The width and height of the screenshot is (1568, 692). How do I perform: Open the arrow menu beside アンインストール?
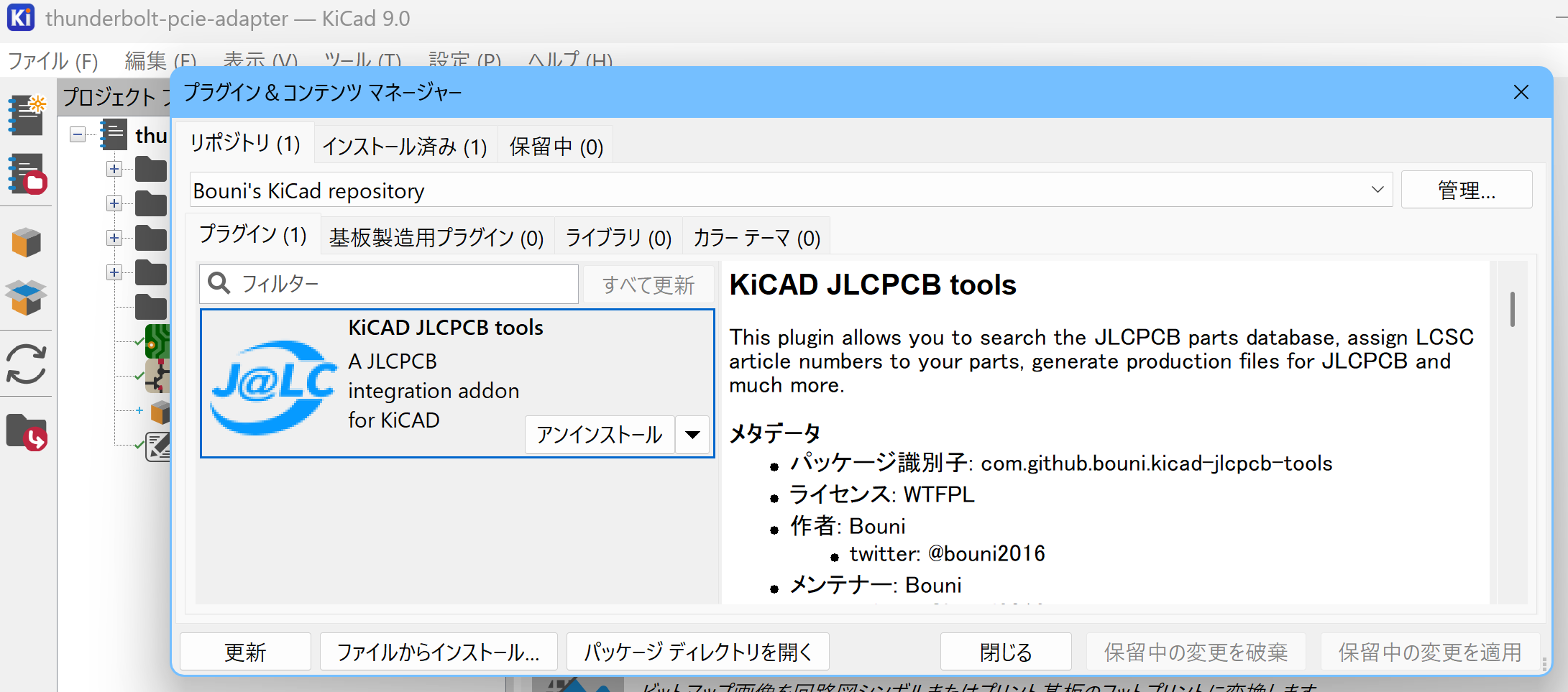coord(692,434)
